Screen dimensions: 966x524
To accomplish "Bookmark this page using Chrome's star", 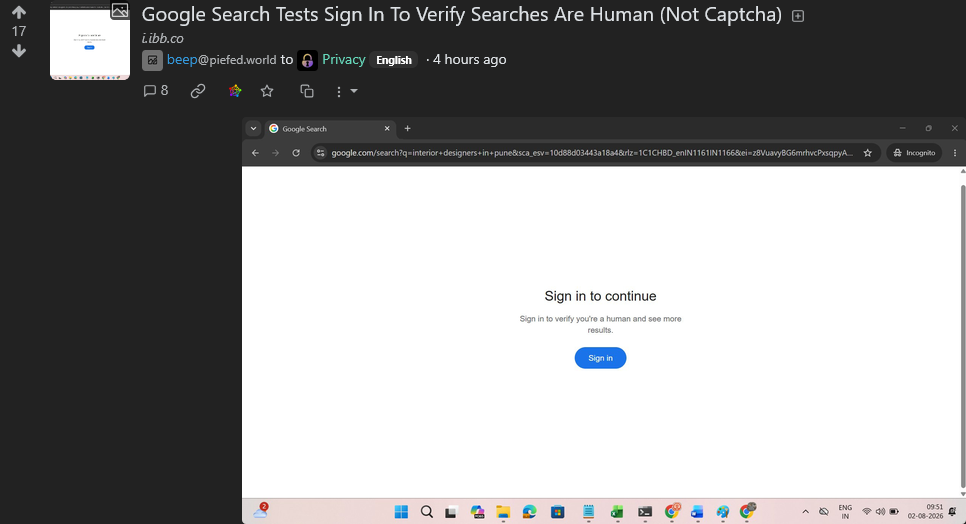I will [867, 153].
